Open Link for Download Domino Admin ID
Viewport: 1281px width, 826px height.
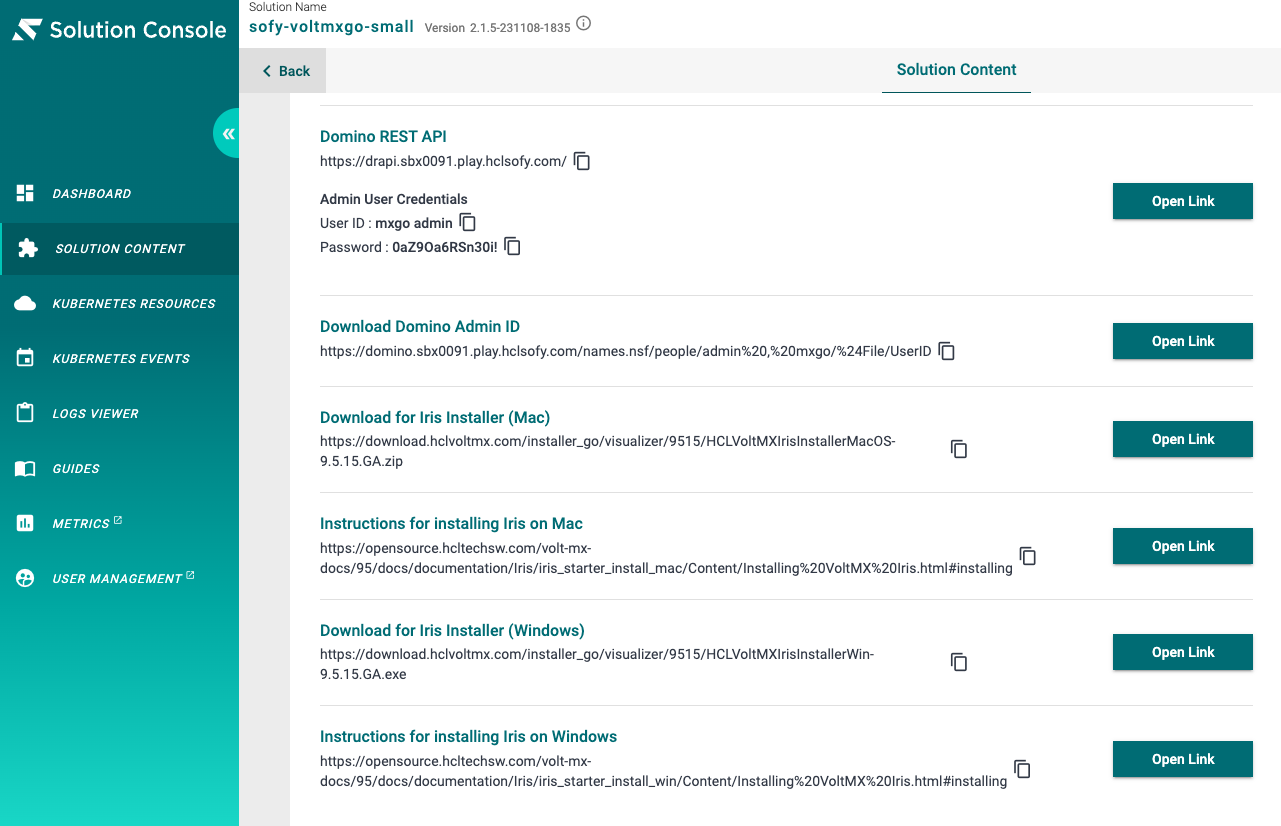1183,341
